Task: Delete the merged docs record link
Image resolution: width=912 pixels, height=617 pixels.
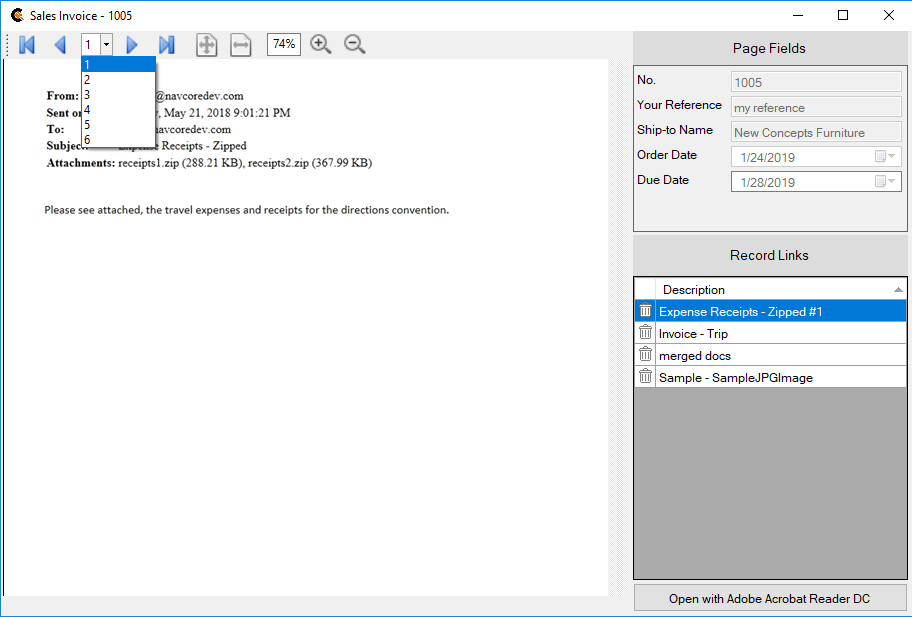Action: click(645, 355)
